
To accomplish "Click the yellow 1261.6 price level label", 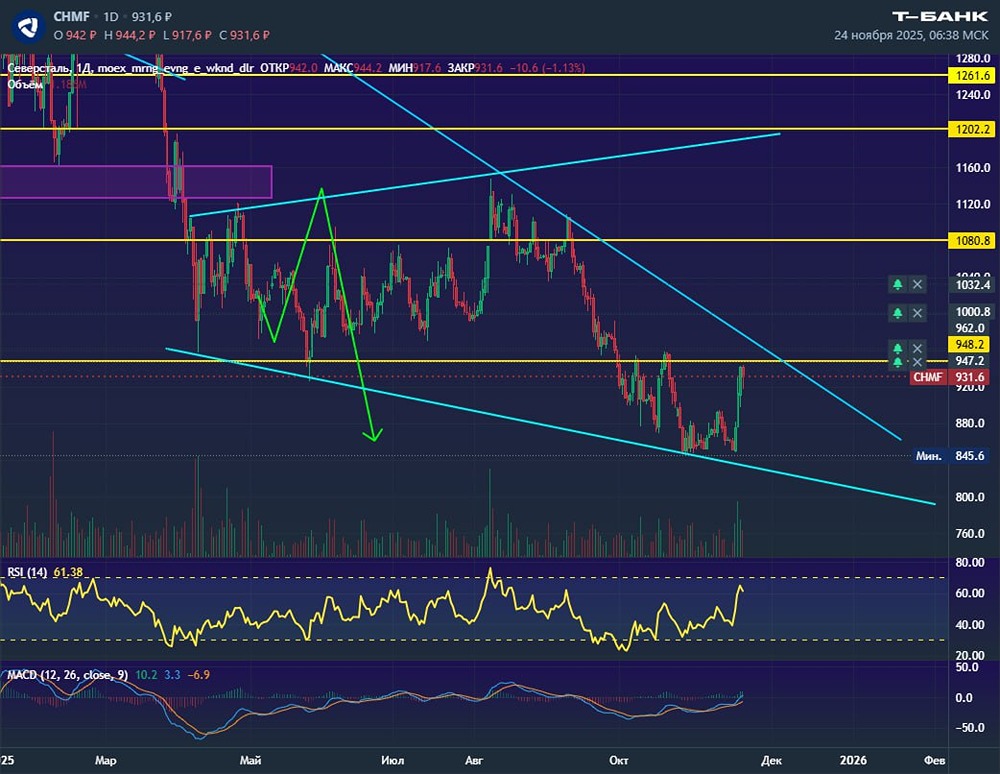I will click(973, 76).
